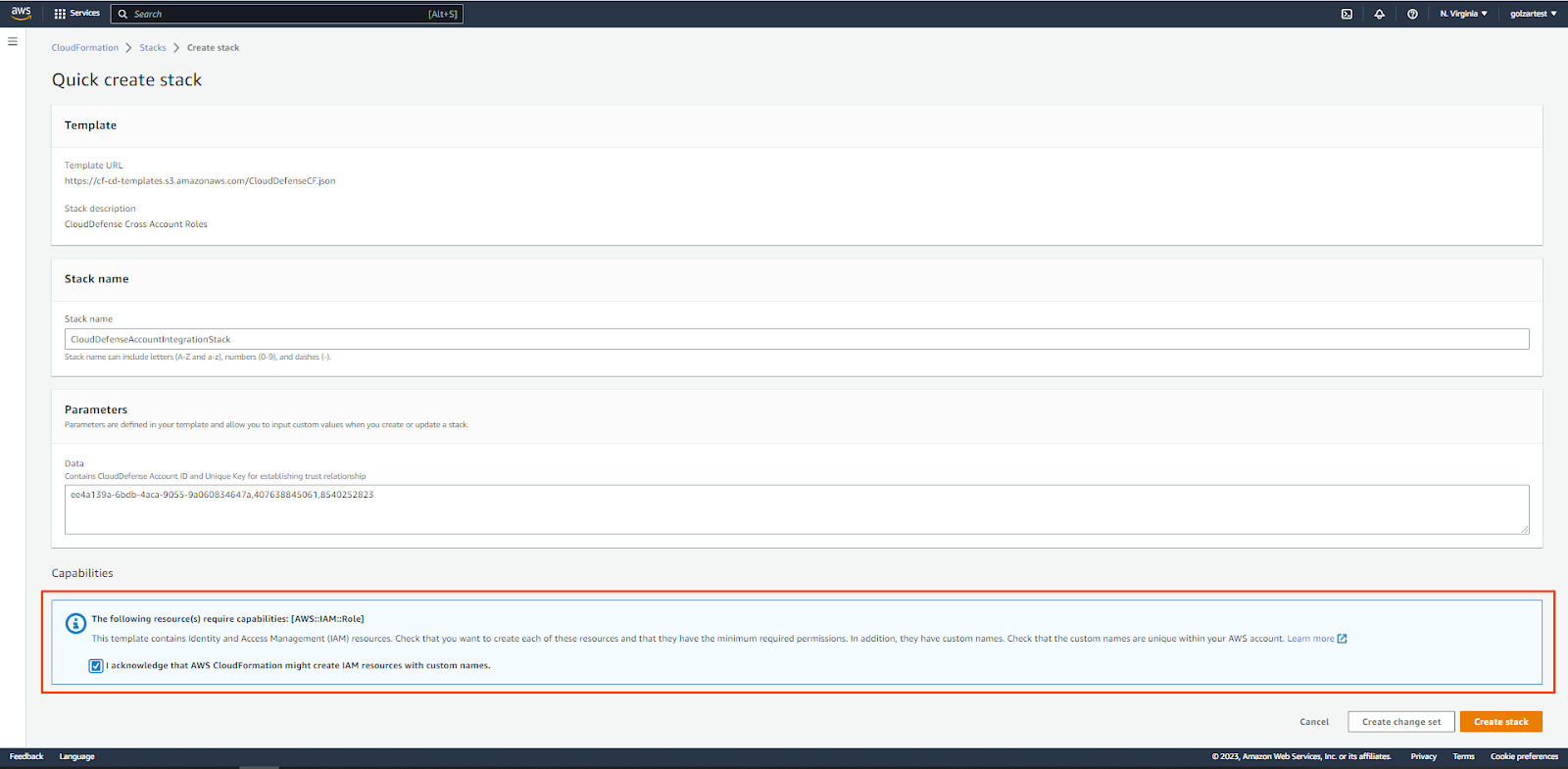The width and height of the screenshot is (1568, 769).
Task: Expand the left navigation hamburger menu
Action: click(x=13, y=41)
